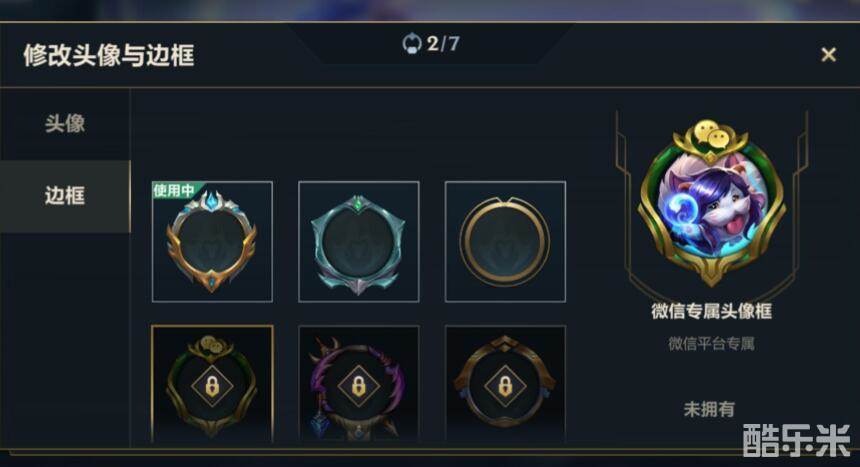Click the padlock on the bronze frame
The height and width of the screenshot is (467, 860).
(x=505, y=386)
